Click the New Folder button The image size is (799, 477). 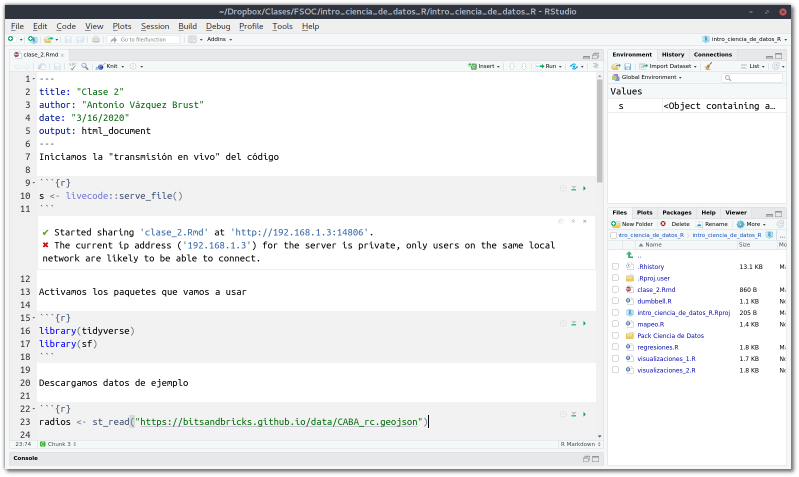[632, 224]
